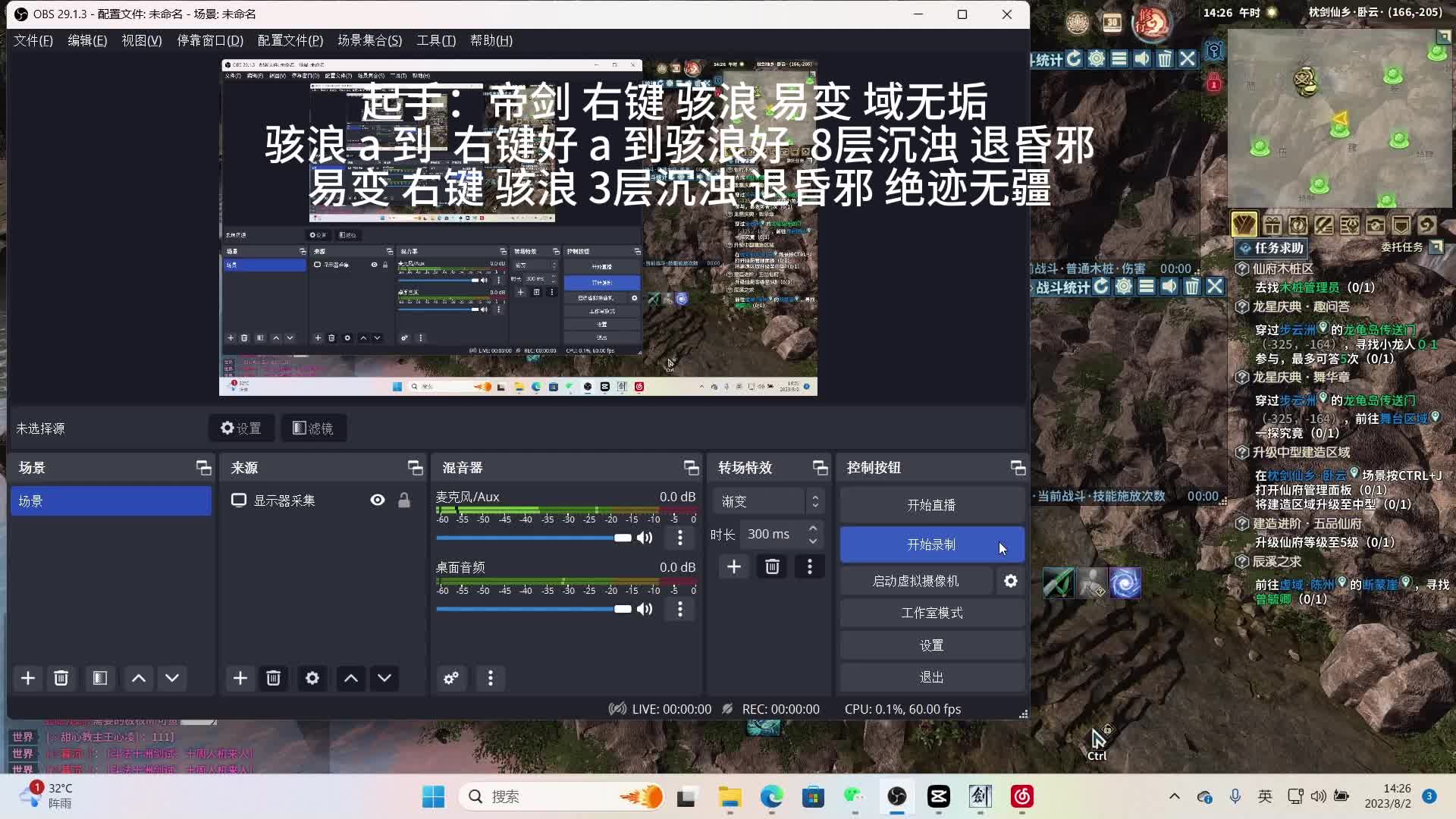Screen dimensions: 1456x819
Task: Open 麦克风/Aux options three-dot menu
Action: click(680, 538)
